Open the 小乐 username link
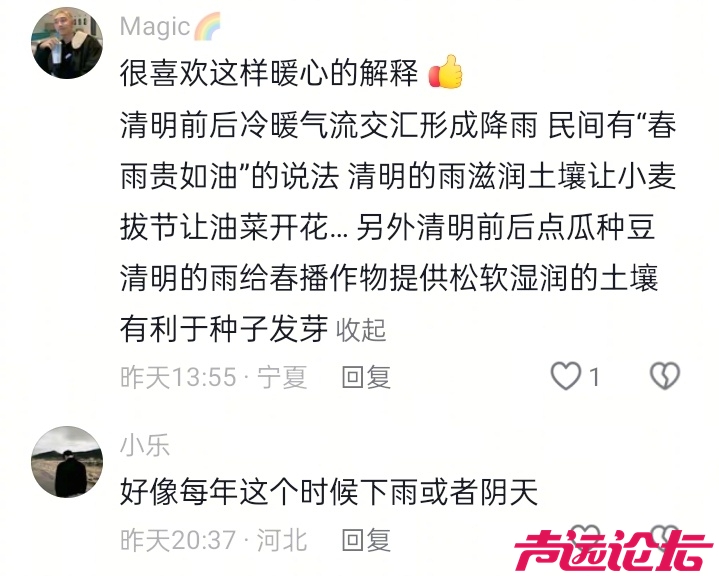Screen dimensions: 719x576 pos(145,445)
